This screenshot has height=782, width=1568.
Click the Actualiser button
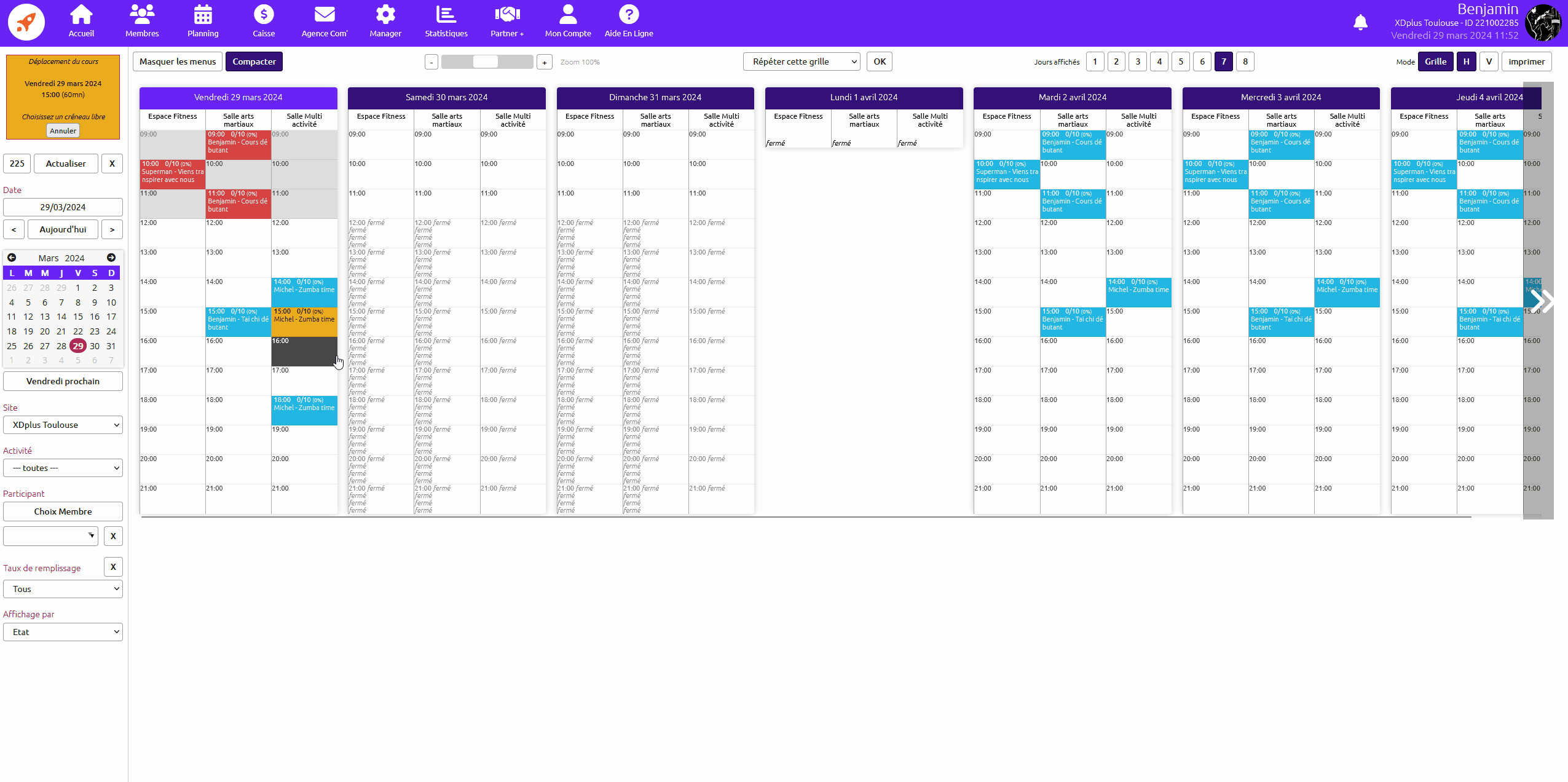[x=66, y=164]
